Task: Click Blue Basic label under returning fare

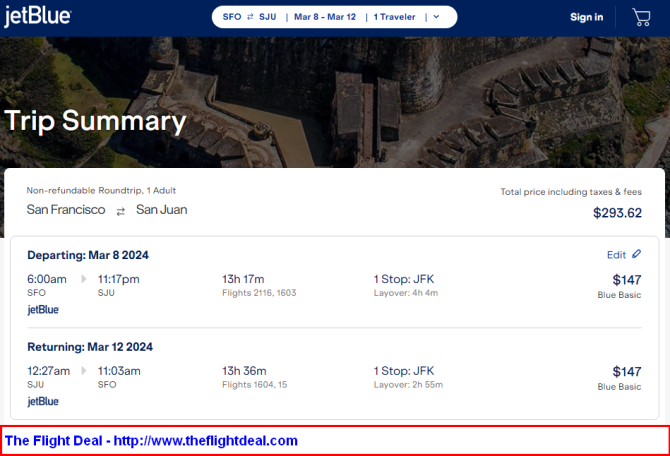Action: 619,387
